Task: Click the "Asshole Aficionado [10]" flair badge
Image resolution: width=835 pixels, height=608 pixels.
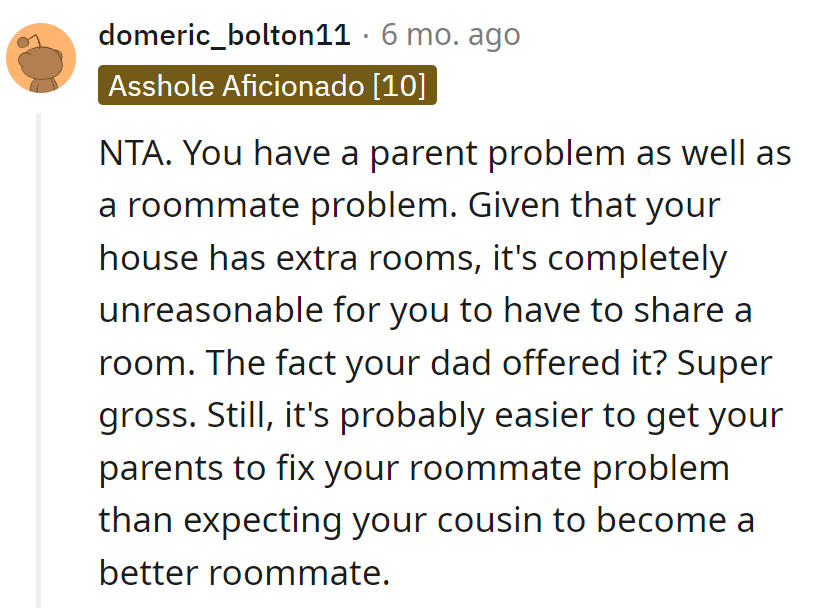Action: coord(267,86)
